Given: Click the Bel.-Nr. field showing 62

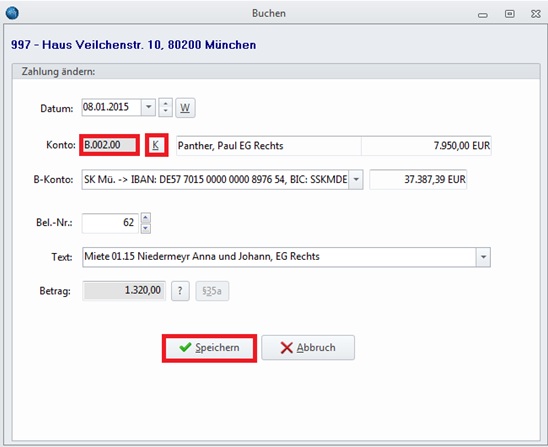Looking at the screenshot, I should click(110, 223).
